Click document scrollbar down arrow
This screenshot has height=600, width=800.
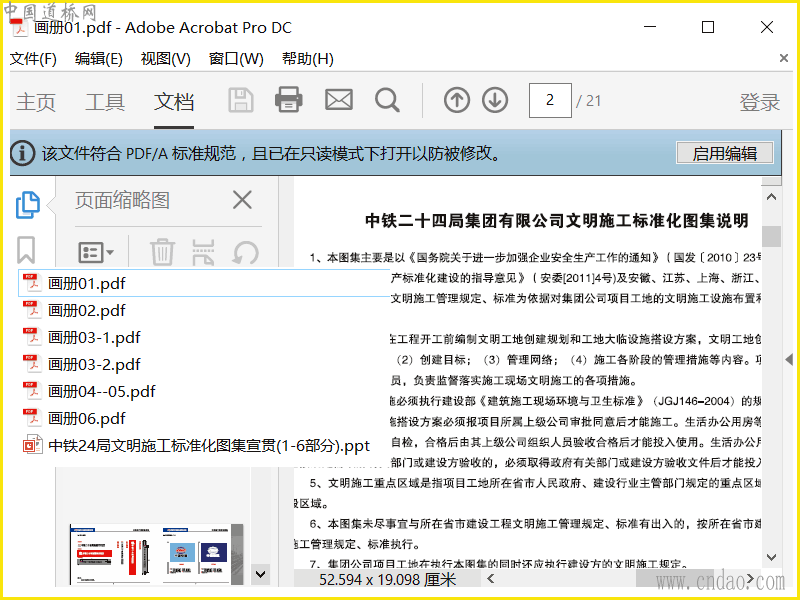coord(771,557)
